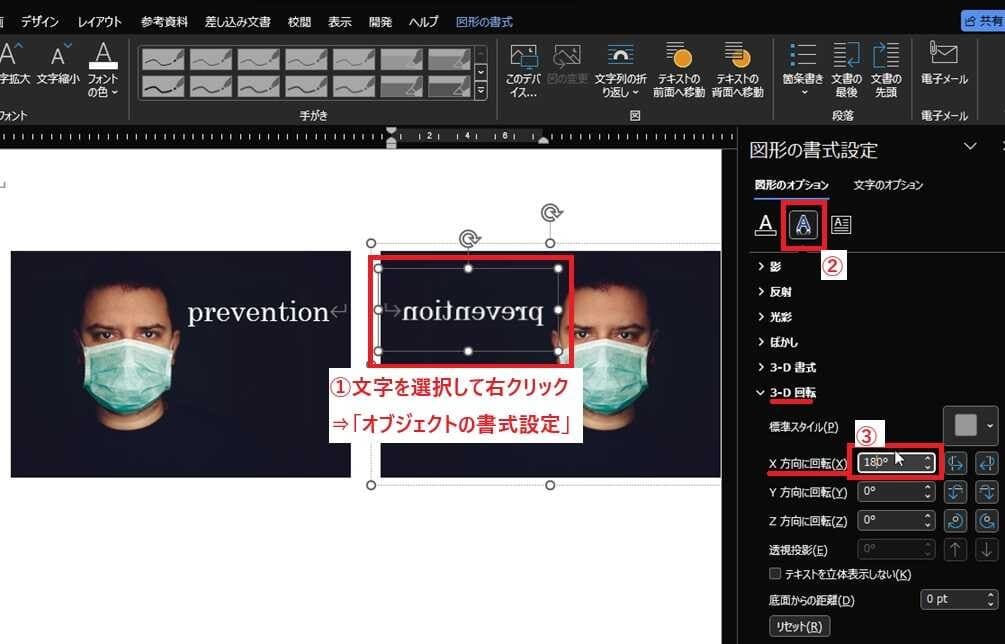This screenshot has width=1005, height=644.
Task: Enable テキストを立体表示しない checkbox
Action: (x=775, y=574)
